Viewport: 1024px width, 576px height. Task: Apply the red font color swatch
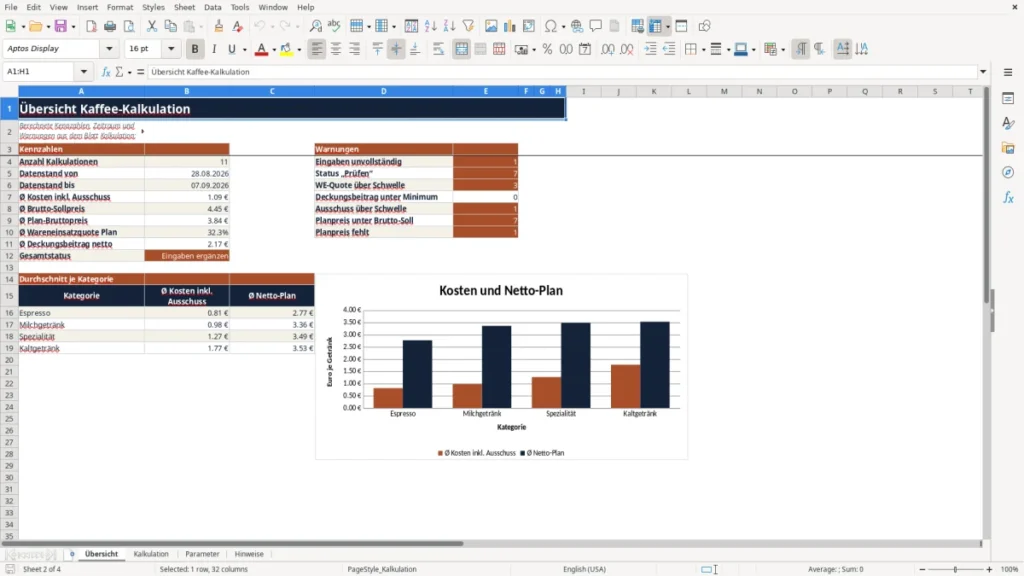[x=261, y=49]
